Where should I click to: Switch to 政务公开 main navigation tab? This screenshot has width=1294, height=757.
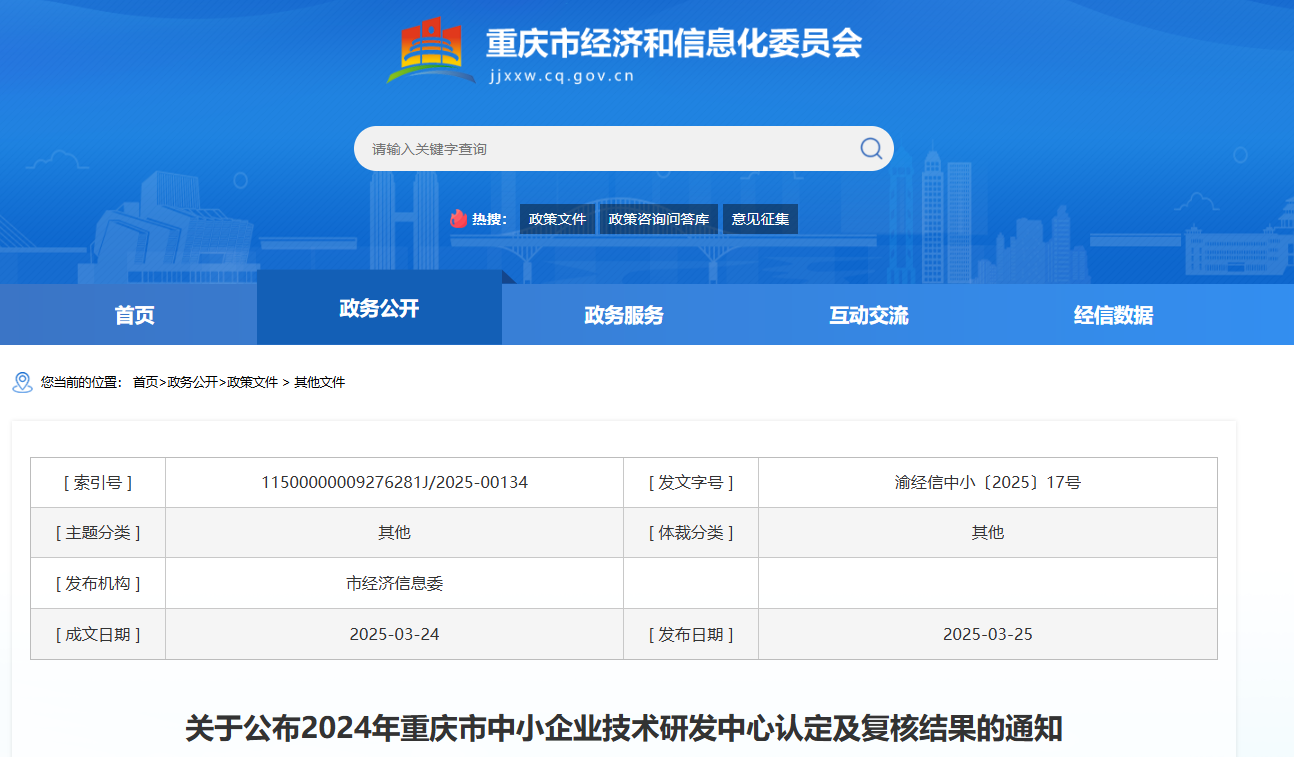(x=379, y=308)
